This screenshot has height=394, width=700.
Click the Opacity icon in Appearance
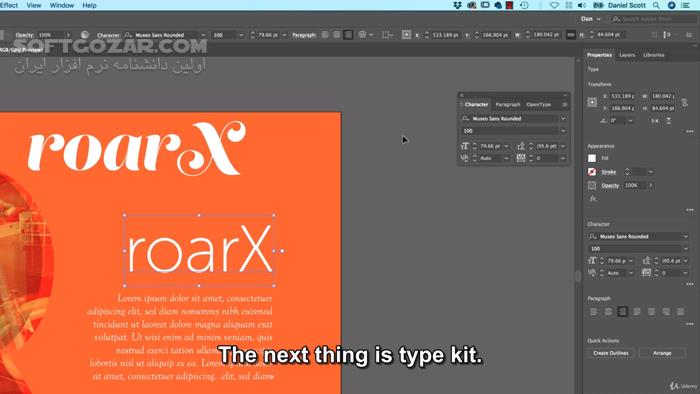[x=592, y=185]
